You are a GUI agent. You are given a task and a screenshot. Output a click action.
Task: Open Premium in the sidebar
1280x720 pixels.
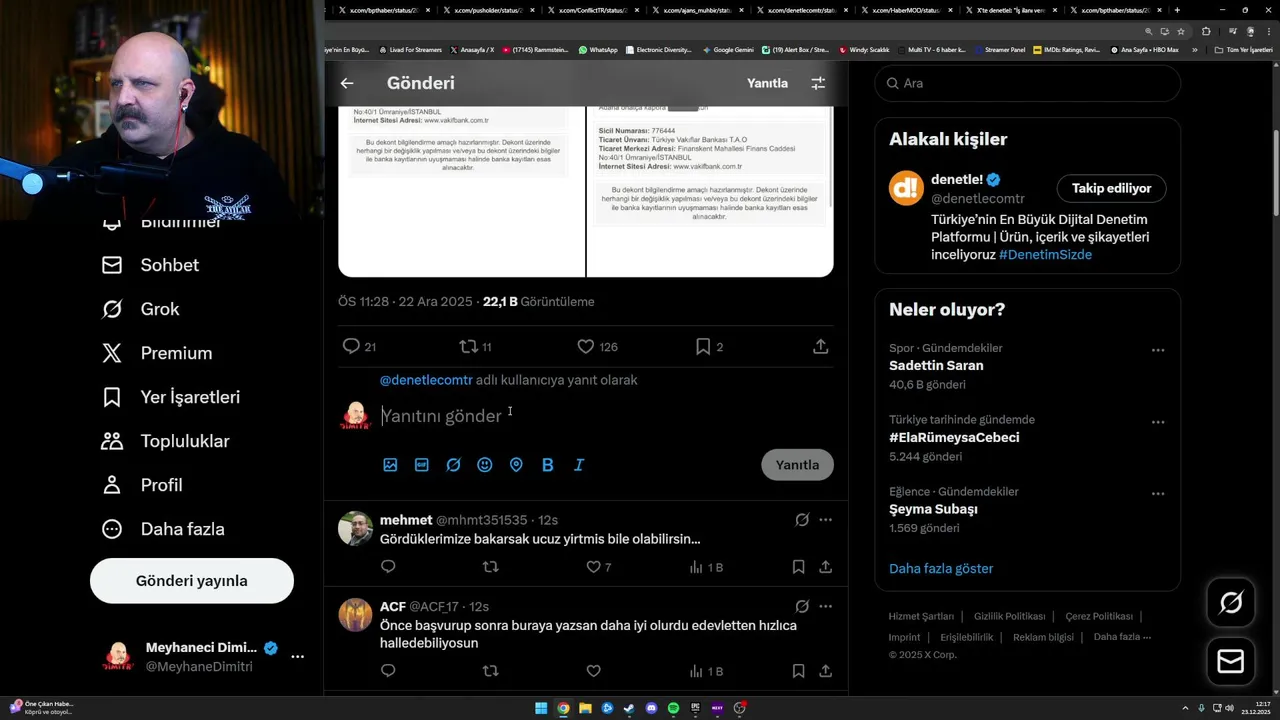(157, 353)
